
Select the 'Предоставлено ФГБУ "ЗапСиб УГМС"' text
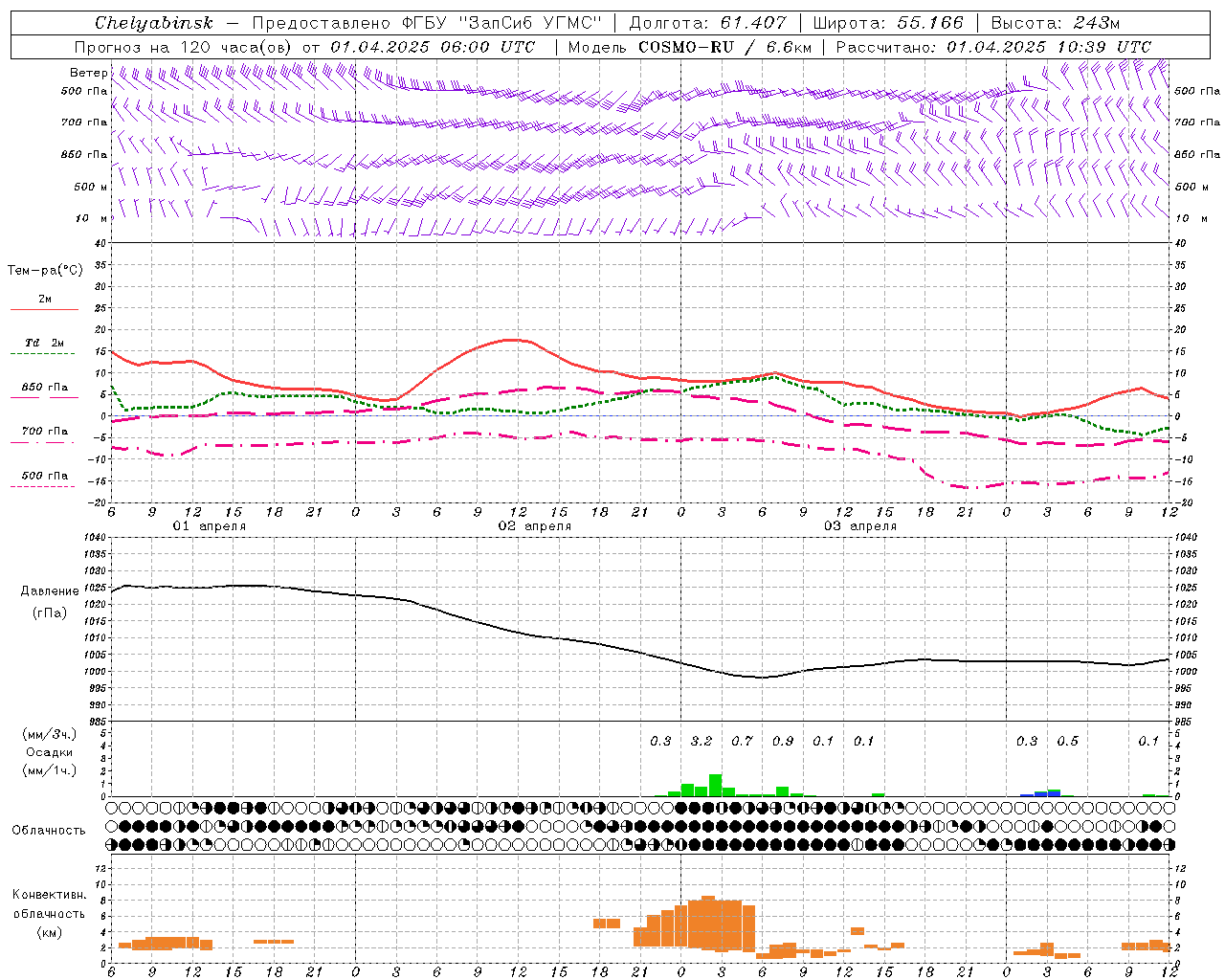pos(426,23)
